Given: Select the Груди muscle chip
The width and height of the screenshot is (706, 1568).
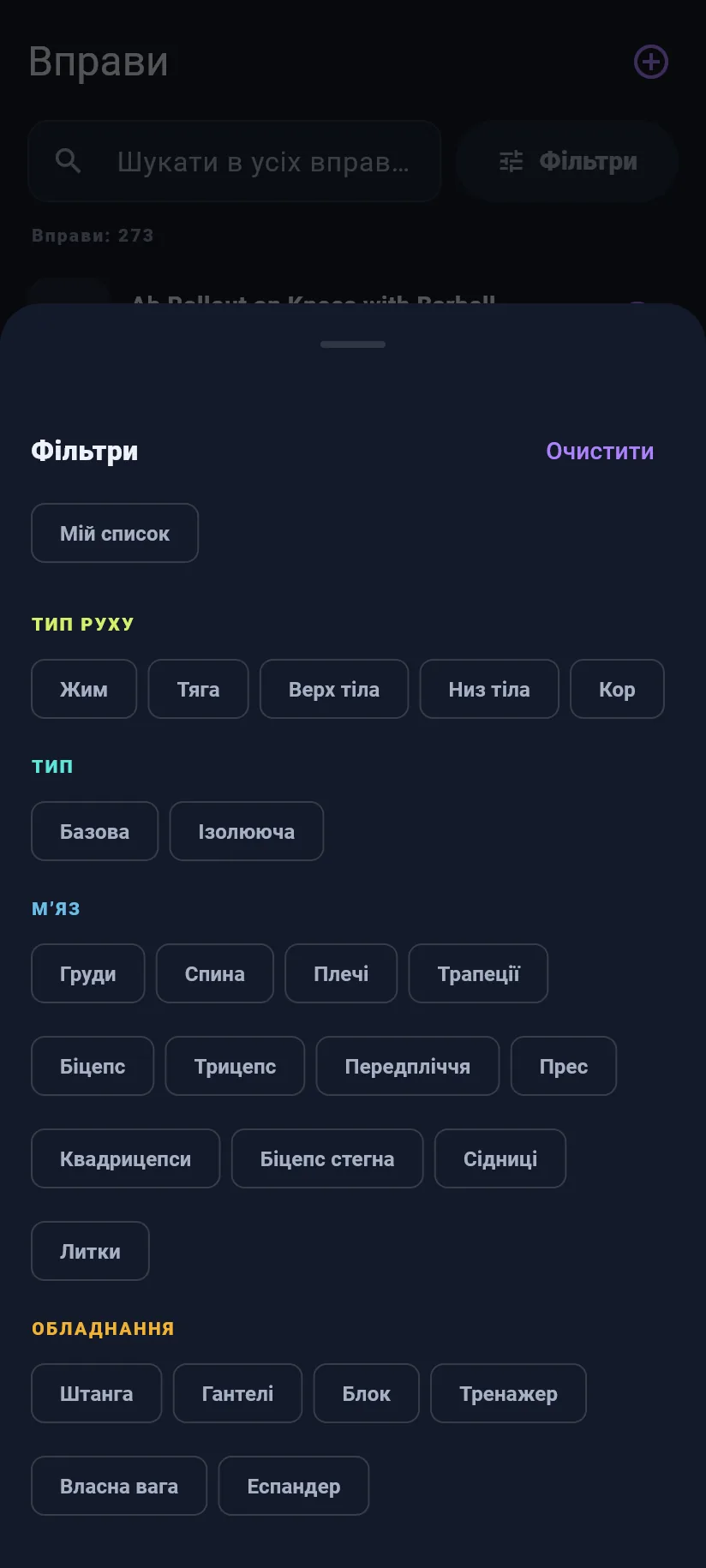Looking at the screenshot, I should tap(88, 973).
